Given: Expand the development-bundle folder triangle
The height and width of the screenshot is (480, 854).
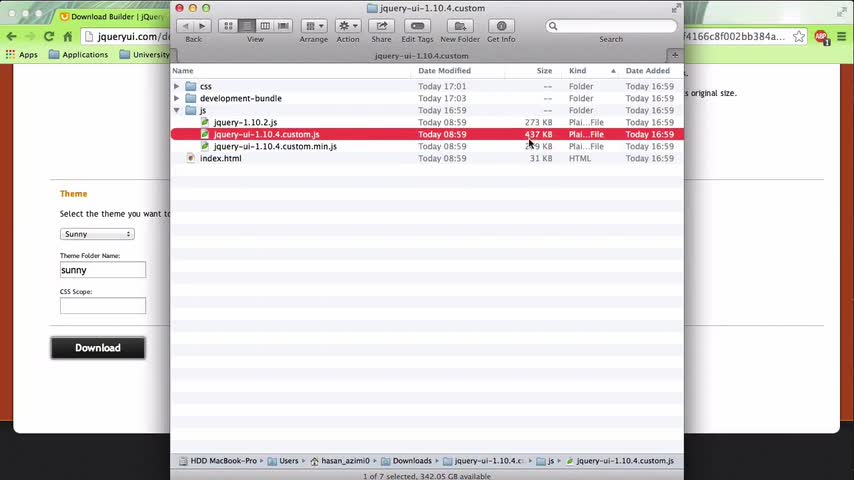Looking at the screenshot, I should click(x=176, y=98).
